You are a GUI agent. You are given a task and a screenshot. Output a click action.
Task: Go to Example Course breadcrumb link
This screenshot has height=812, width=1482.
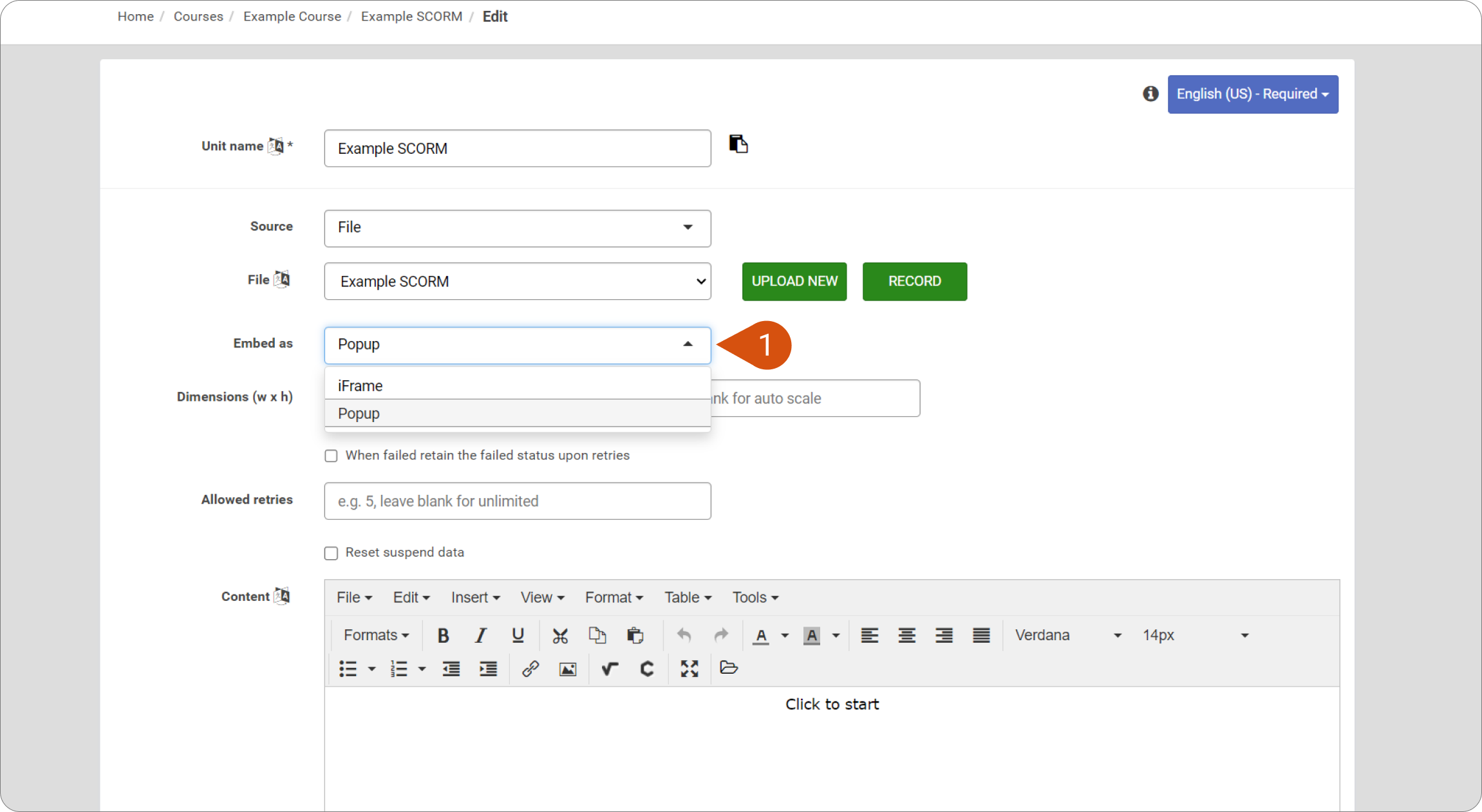(292, 17)
